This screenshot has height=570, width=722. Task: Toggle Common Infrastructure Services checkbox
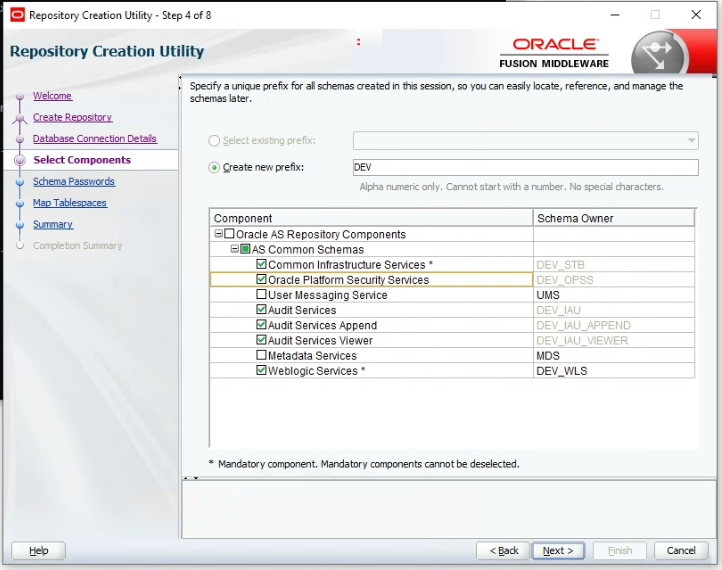[261, 264]
